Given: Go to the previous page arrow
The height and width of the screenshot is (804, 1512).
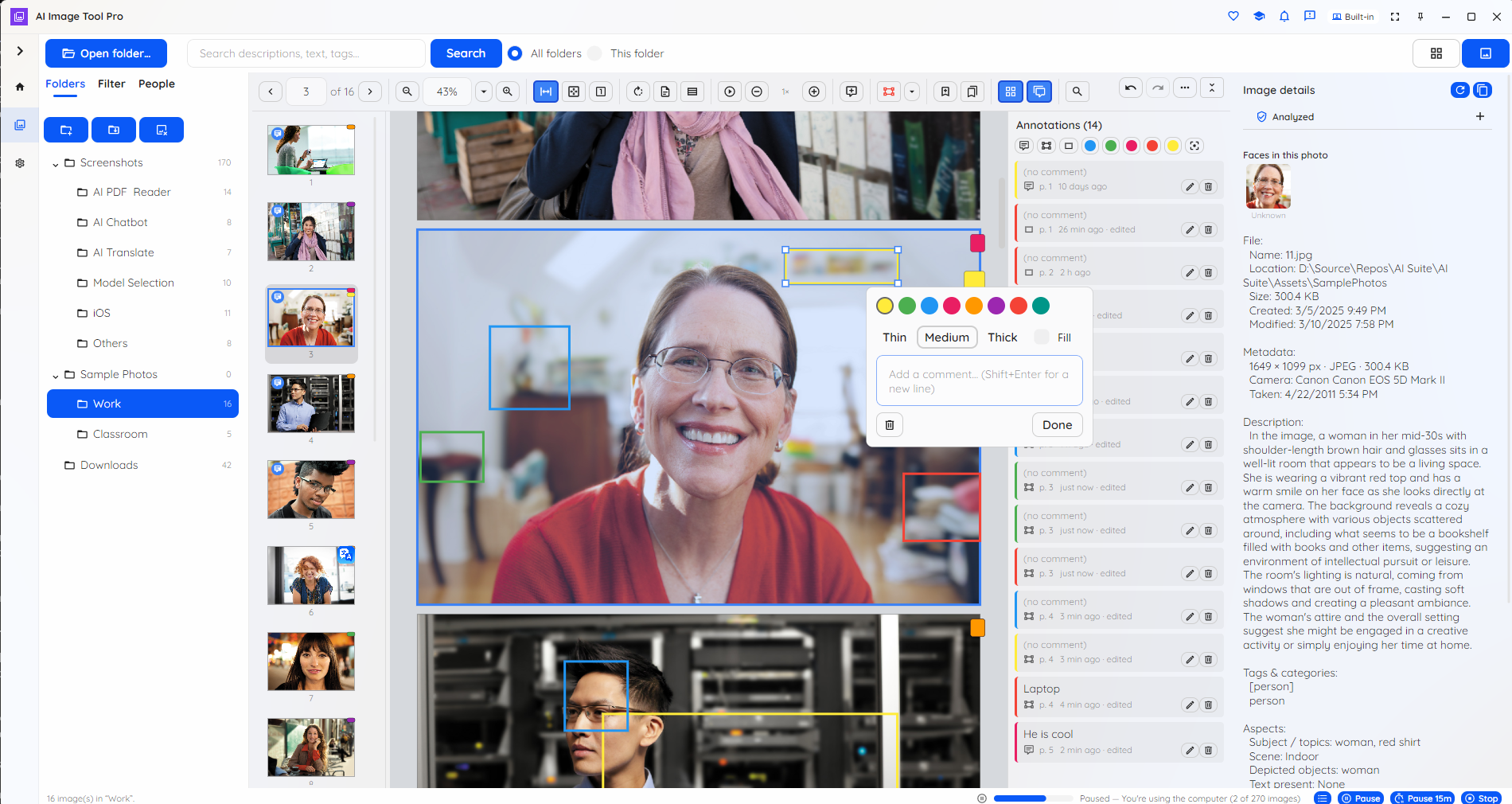Looking at the screenshot, I should (271, 92).
